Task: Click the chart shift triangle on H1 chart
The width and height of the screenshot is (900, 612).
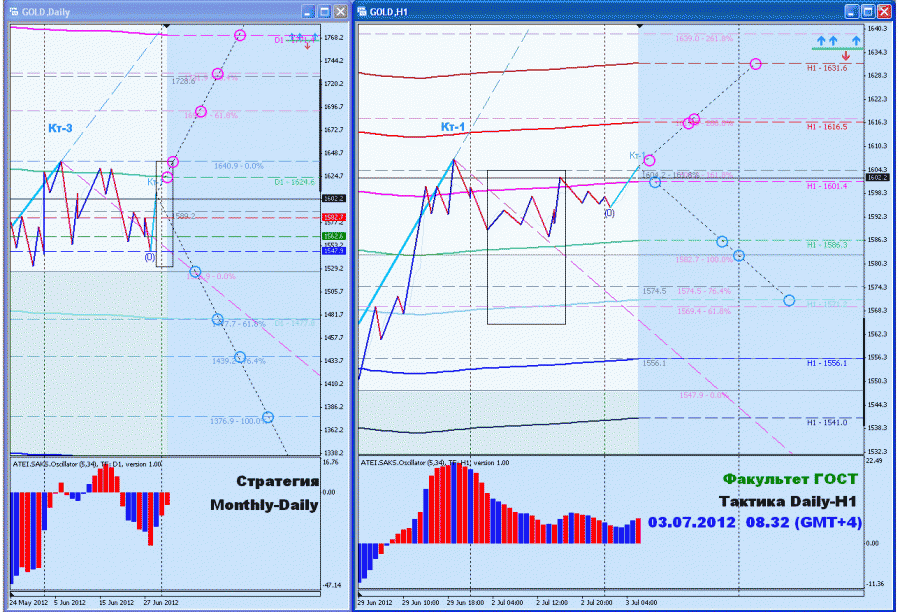Action: click(639, 26)
